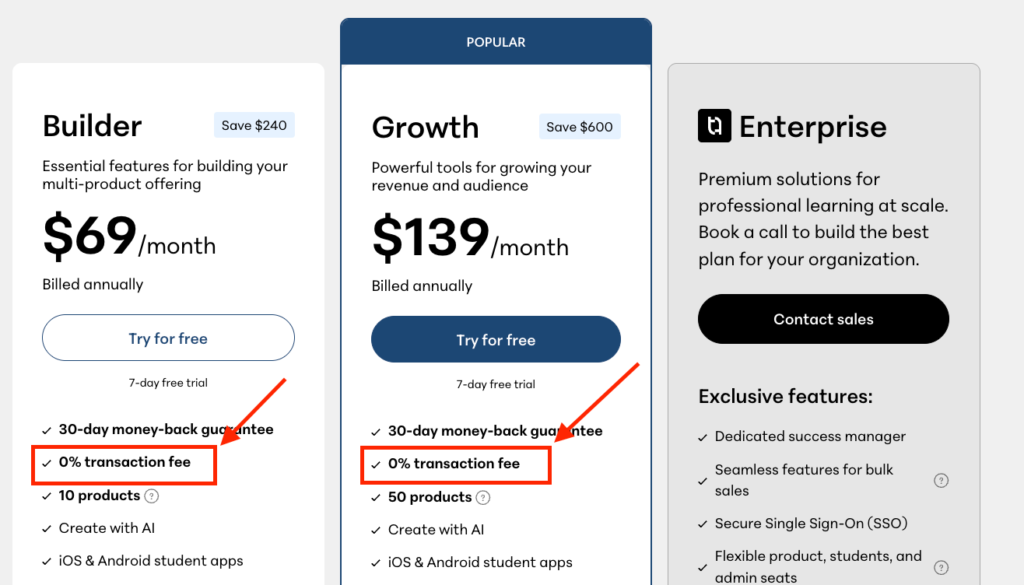Click Try for free in the Builder plan

point(168,338)
